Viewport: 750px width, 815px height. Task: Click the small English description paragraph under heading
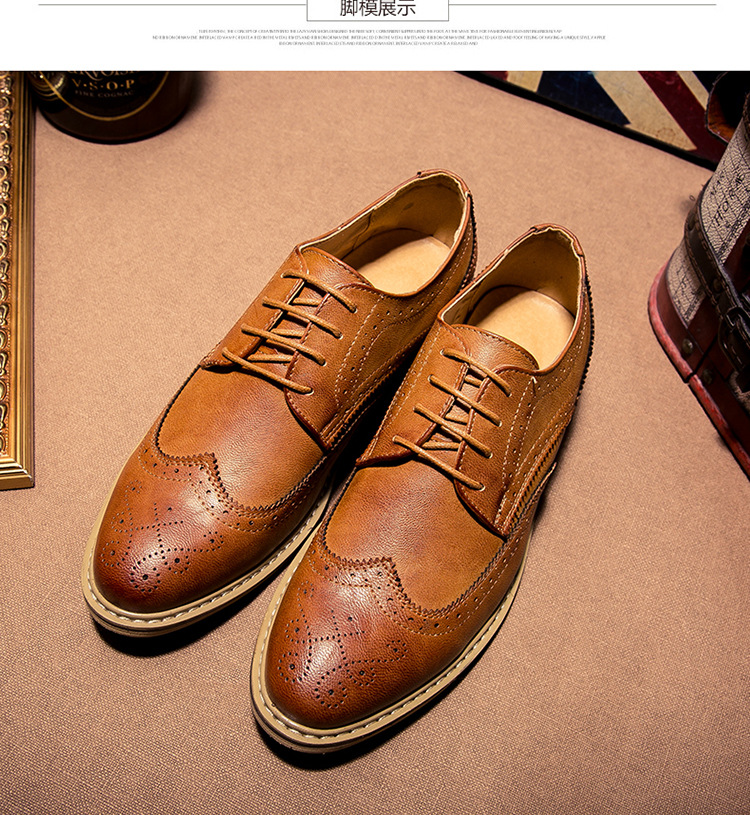379,37
